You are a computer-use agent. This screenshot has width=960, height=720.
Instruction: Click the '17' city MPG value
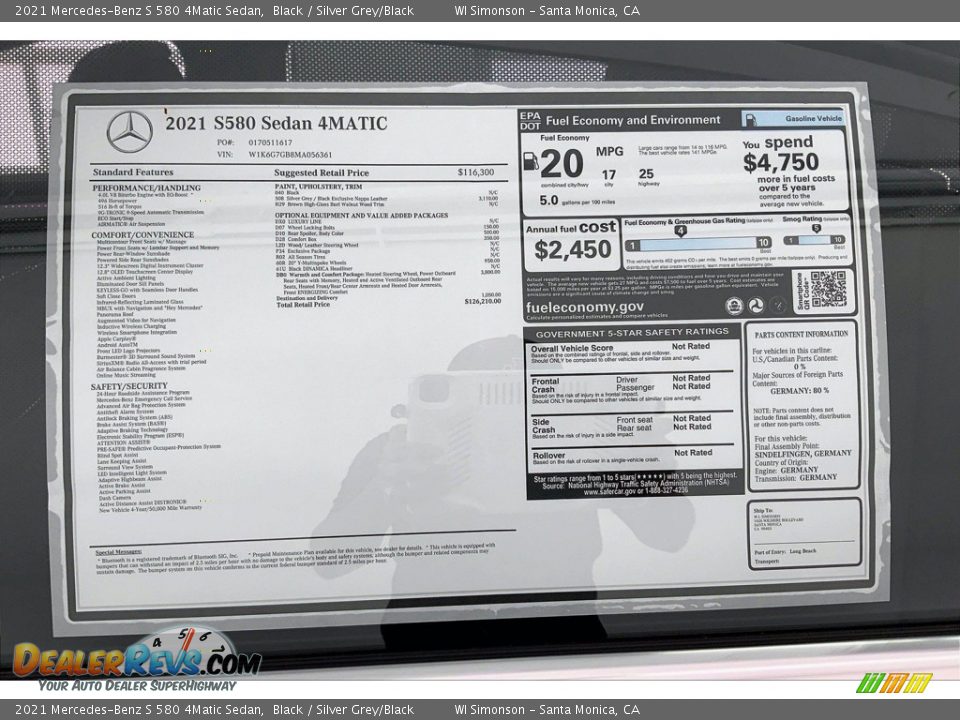[609, 174]
